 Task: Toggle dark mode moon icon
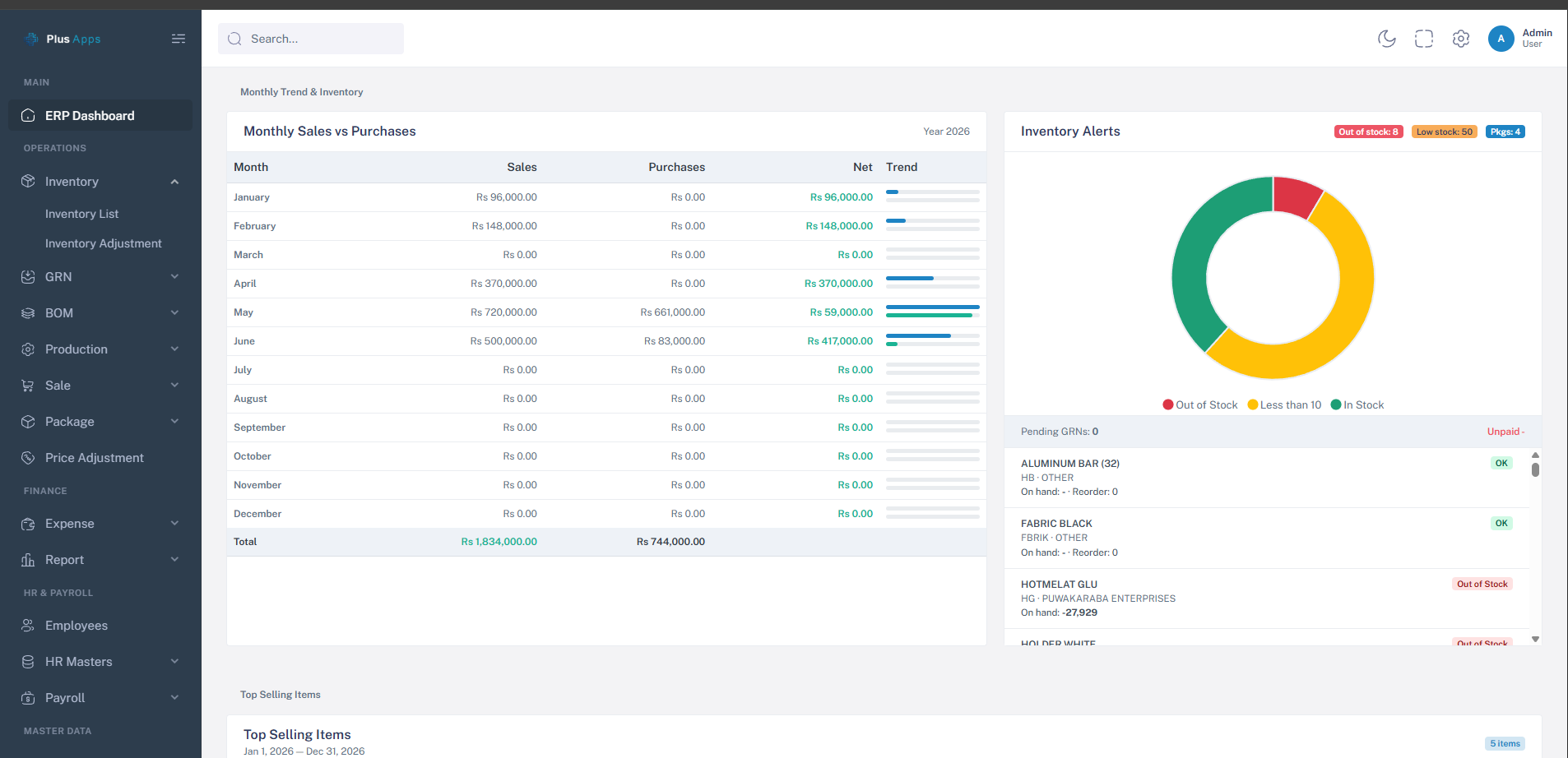(1387, 39)
